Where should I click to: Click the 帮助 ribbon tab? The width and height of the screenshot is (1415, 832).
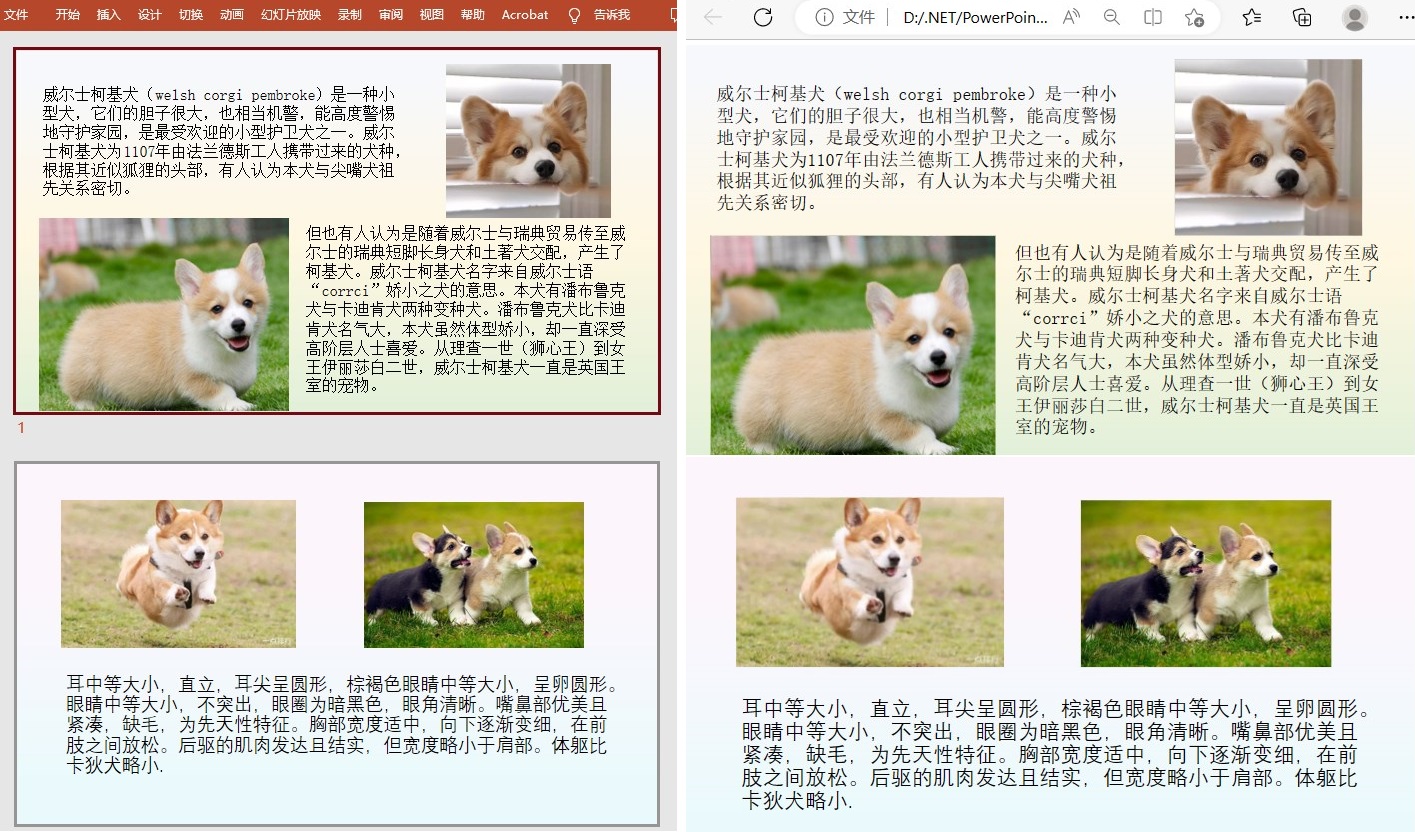472,15
